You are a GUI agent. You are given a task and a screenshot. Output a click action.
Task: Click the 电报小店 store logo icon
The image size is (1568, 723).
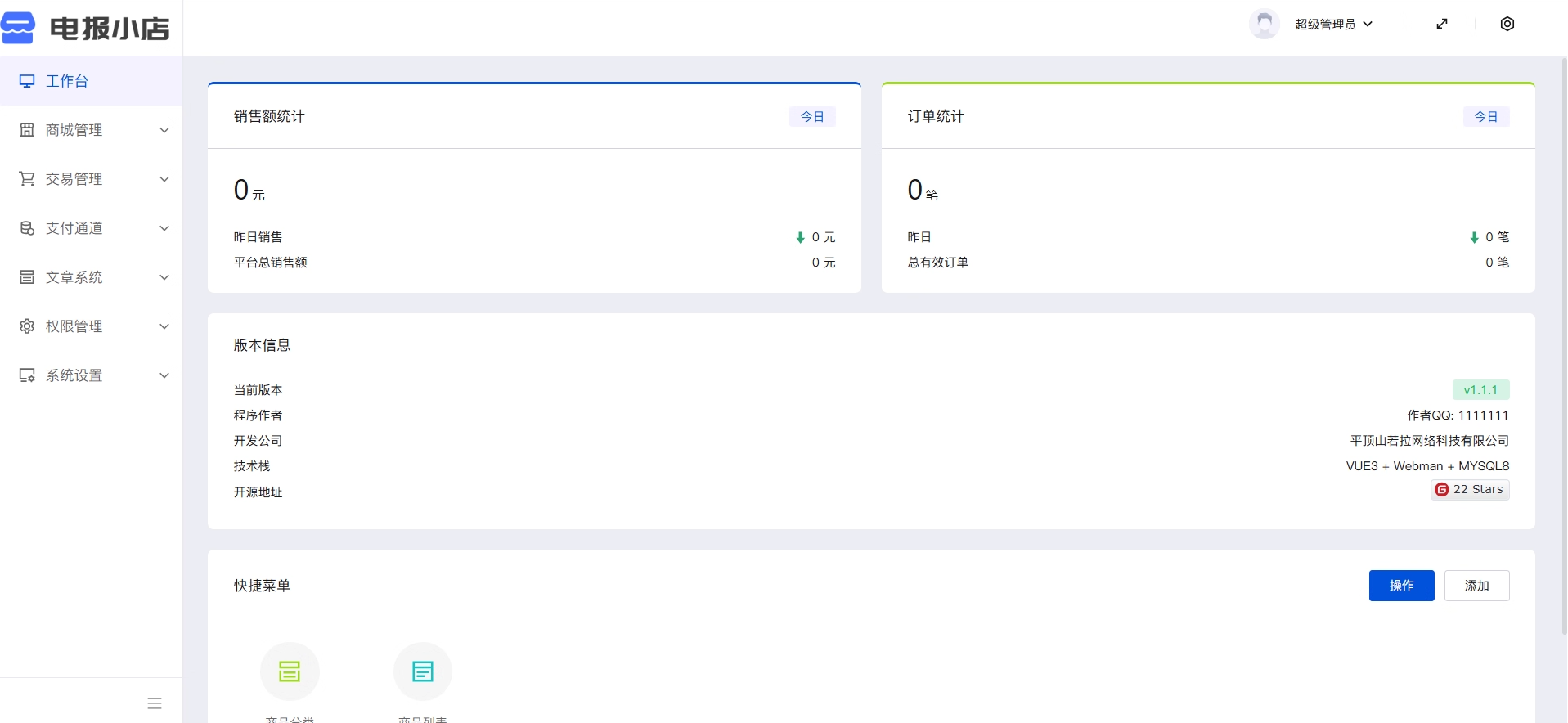coord(18,28)
